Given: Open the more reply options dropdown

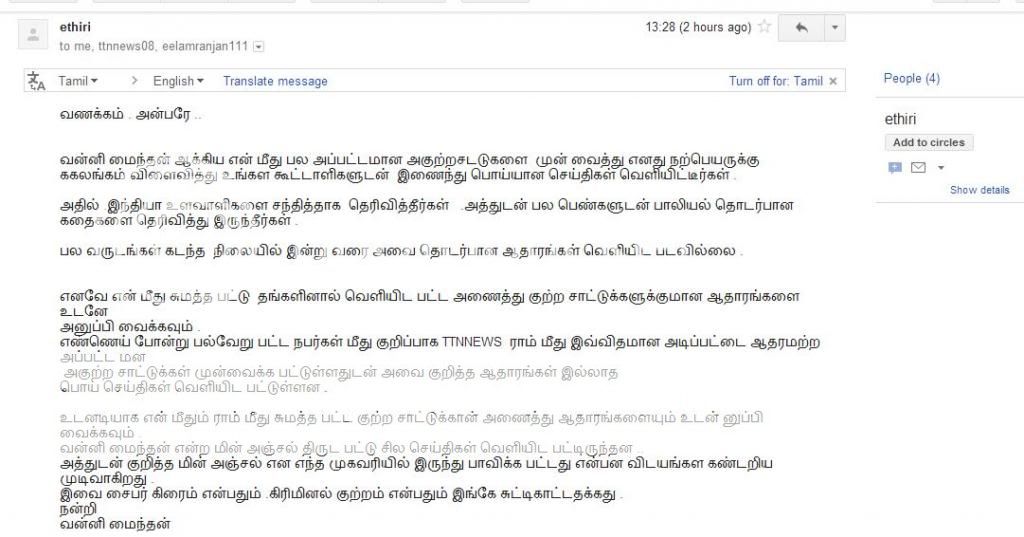Looking at the screenshot, I should tap(835, 28).
